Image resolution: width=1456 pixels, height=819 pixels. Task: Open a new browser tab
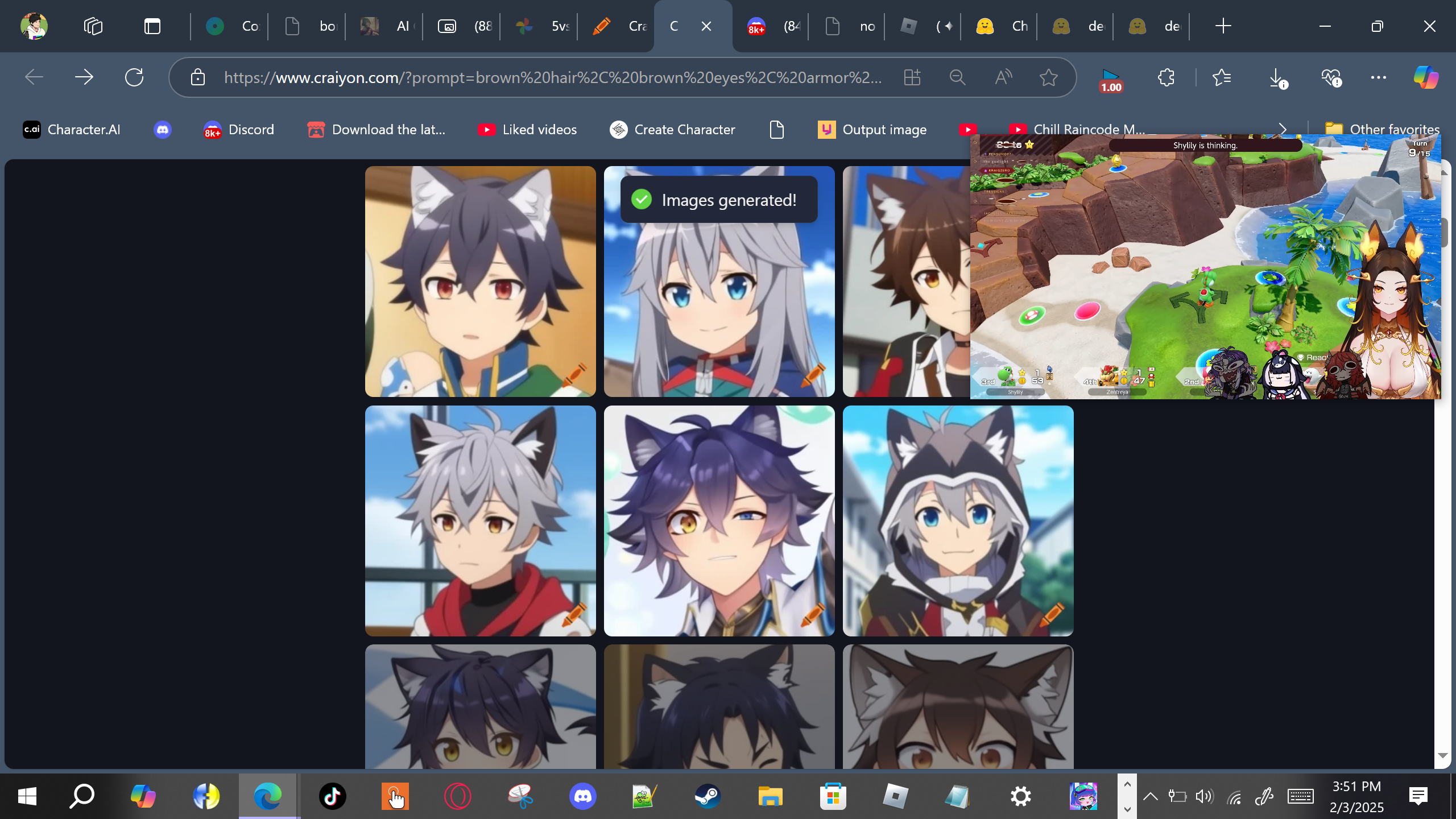(x=1223, y=26)
